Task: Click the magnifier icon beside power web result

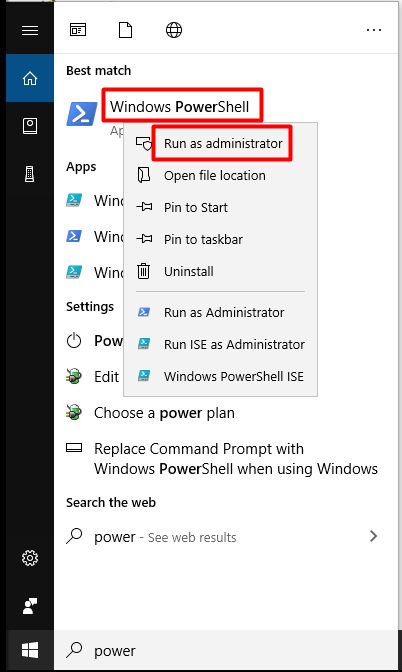Action: click(74, 536)
